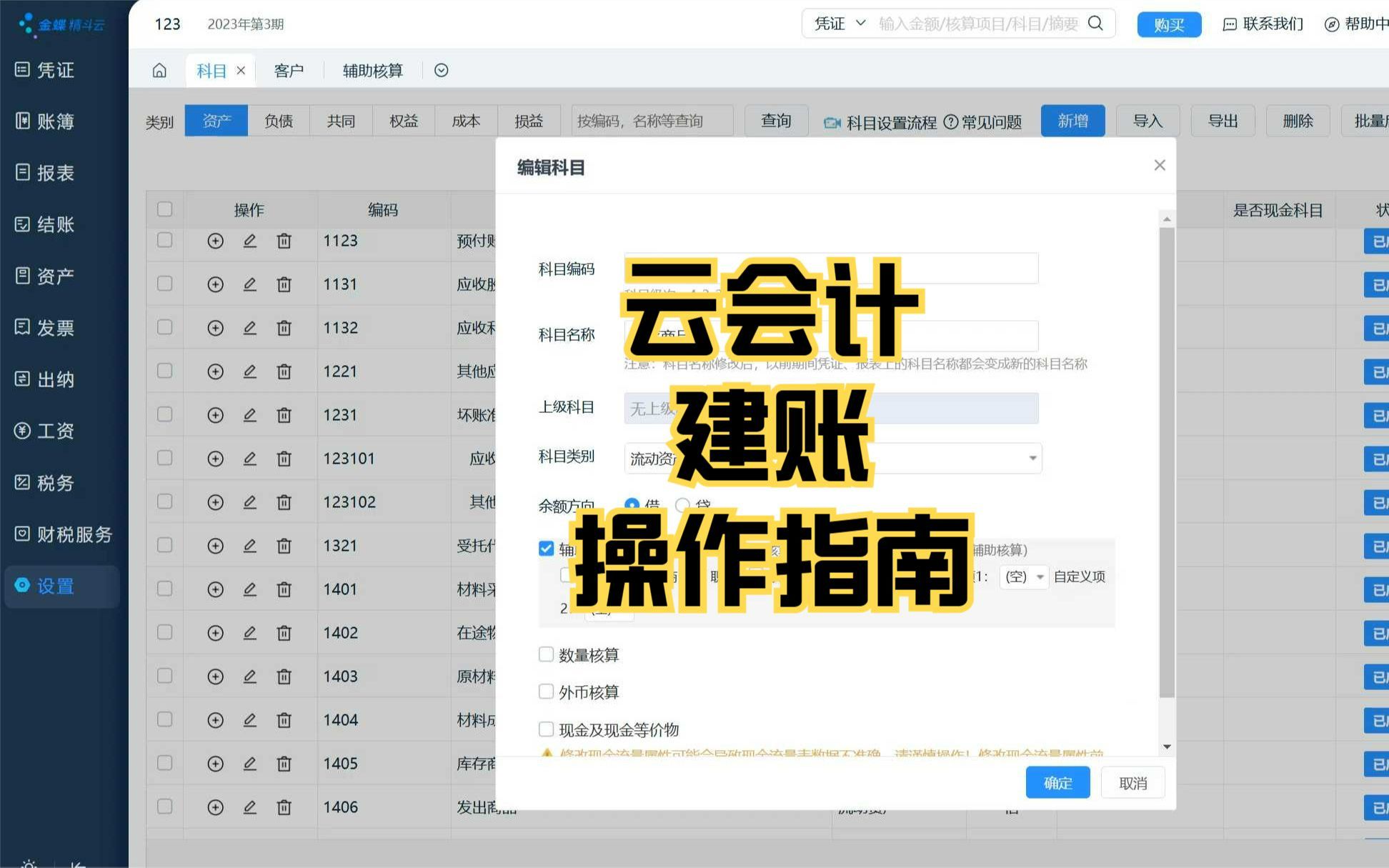
Task: Open 结账 in the left sidebar
Action: 45,224
